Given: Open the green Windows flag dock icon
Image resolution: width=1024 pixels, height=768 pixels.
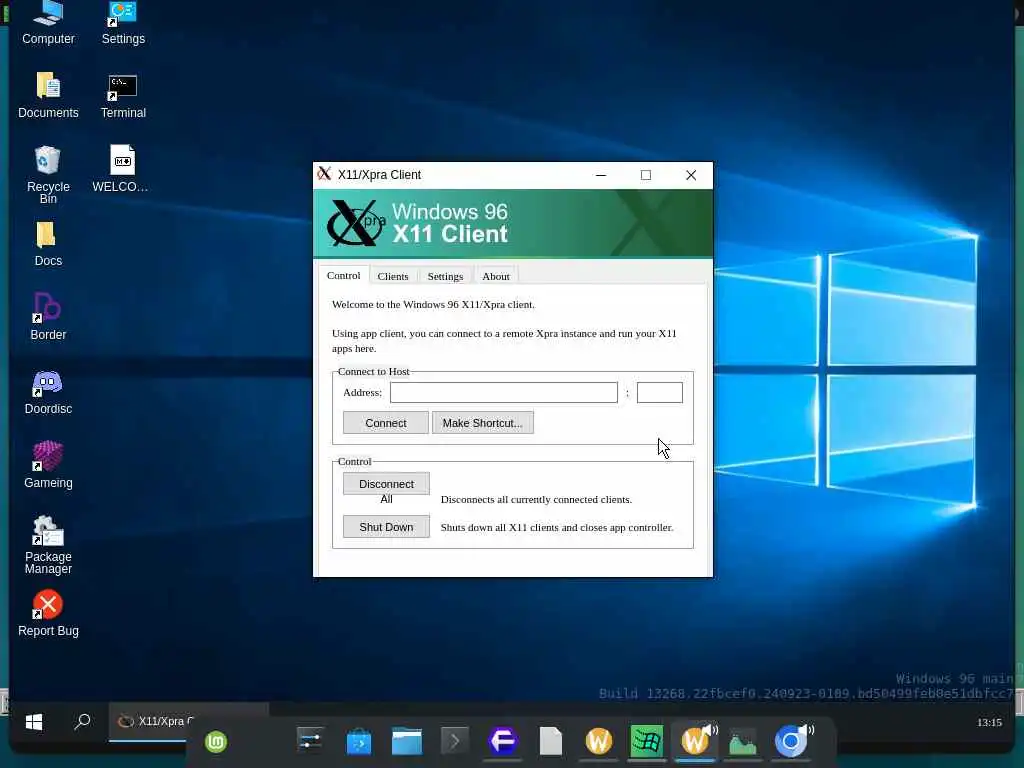Looking at the screenshot, I should (647, 741).
